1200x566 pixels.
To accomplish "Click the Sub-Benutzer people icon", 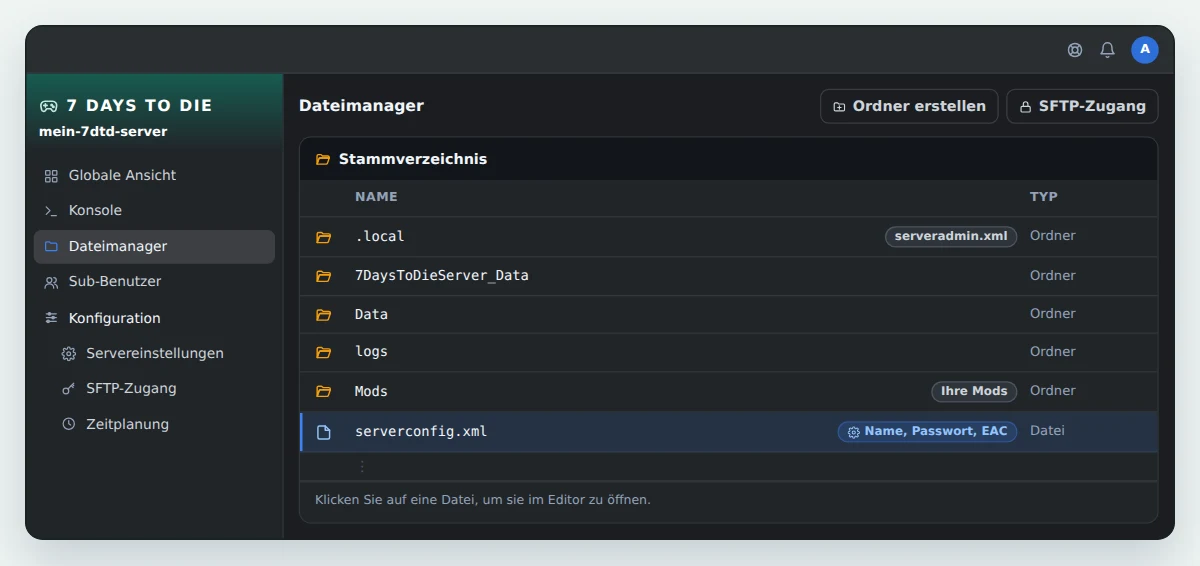I will (x=51, y=282).
